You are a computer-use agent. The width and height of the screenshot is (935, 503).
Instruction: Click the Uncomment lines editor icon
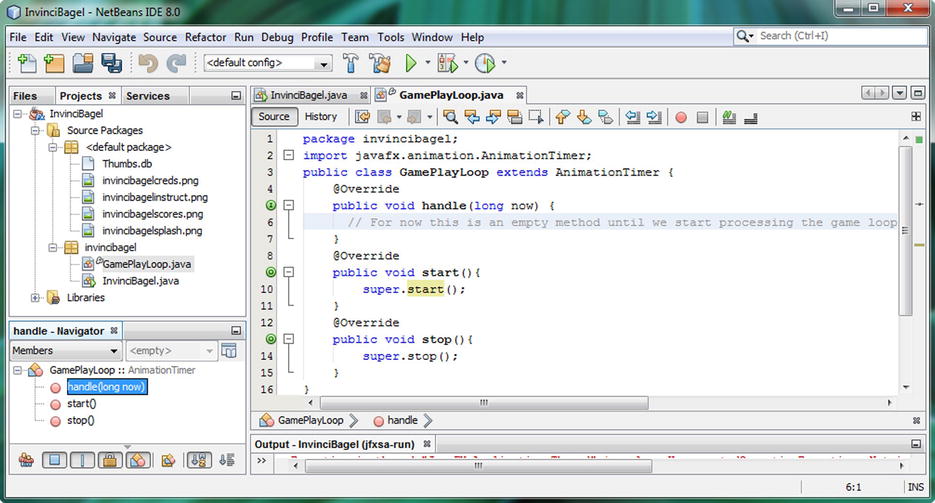click(751, 117)
